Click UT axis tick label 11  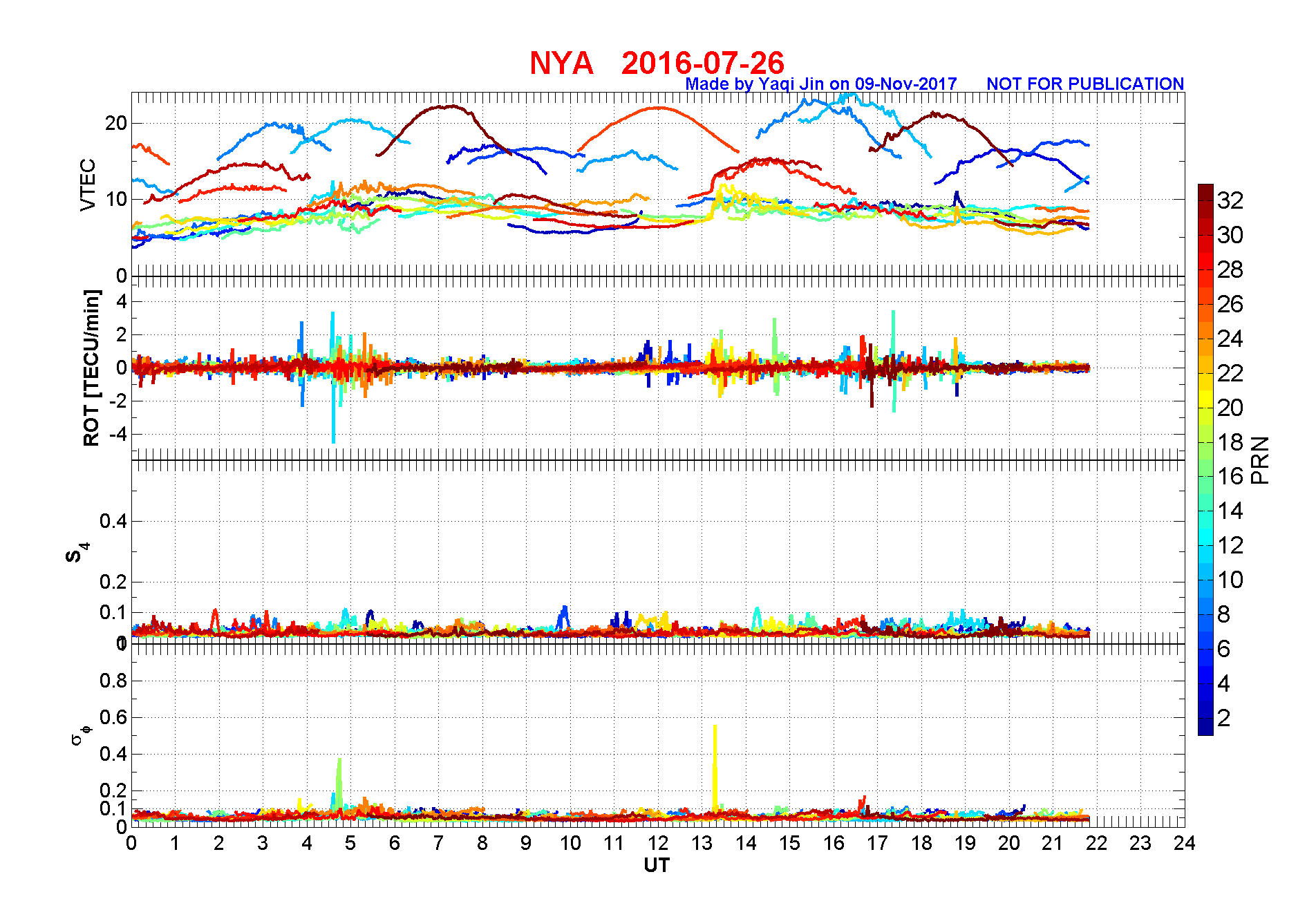(x=614, y=843)
